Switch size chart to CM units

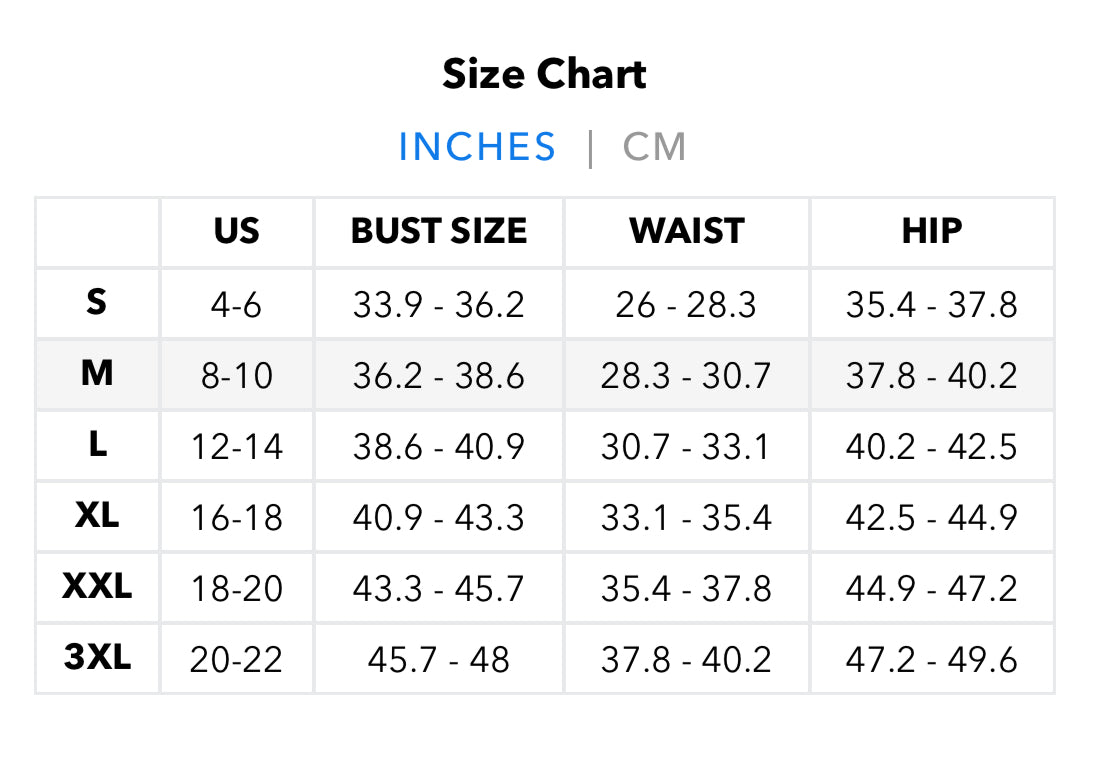pos(654,147)
